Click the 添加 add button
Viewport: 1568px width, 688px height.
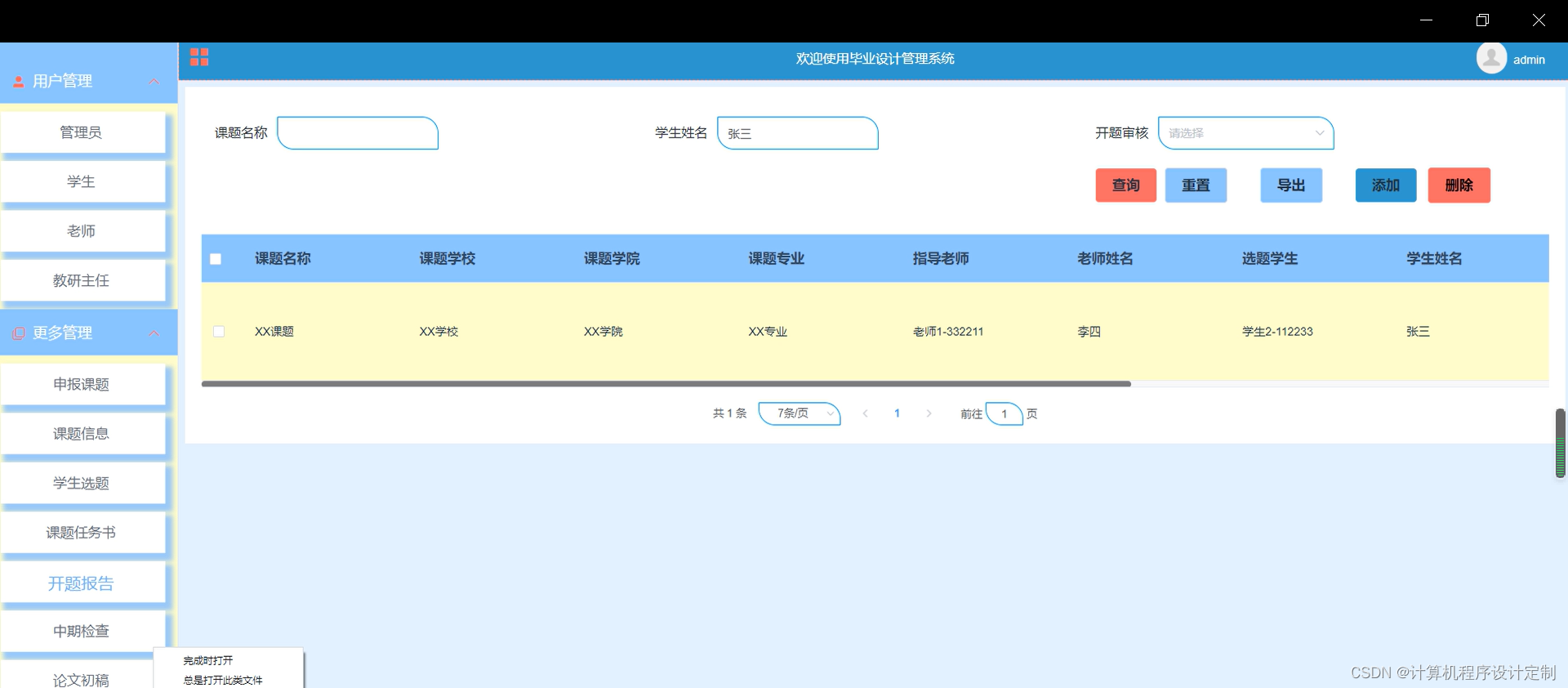point(1386,185)
